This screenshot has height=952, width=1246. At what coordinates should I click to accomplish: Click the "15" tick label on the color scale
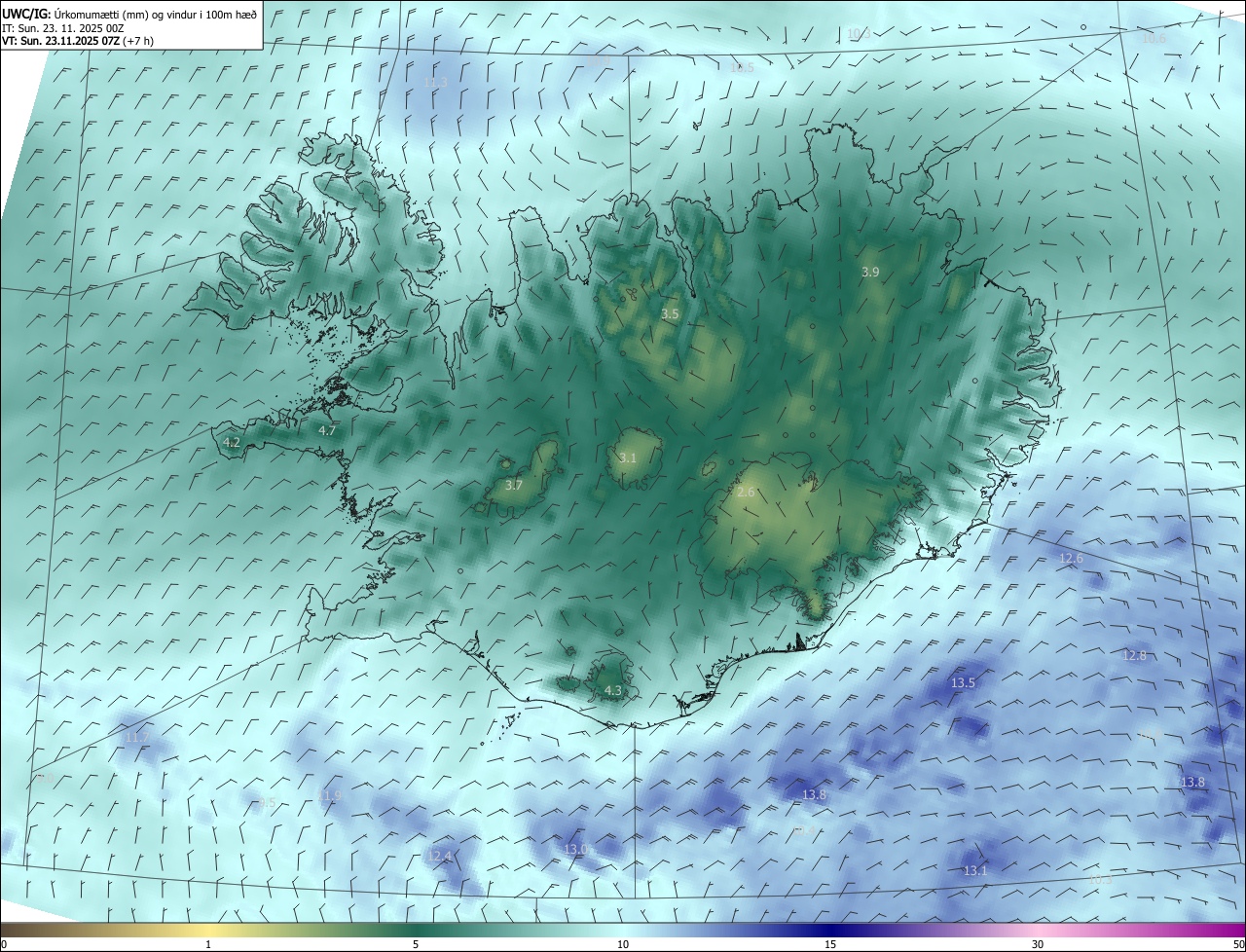(x=830, y=944)
